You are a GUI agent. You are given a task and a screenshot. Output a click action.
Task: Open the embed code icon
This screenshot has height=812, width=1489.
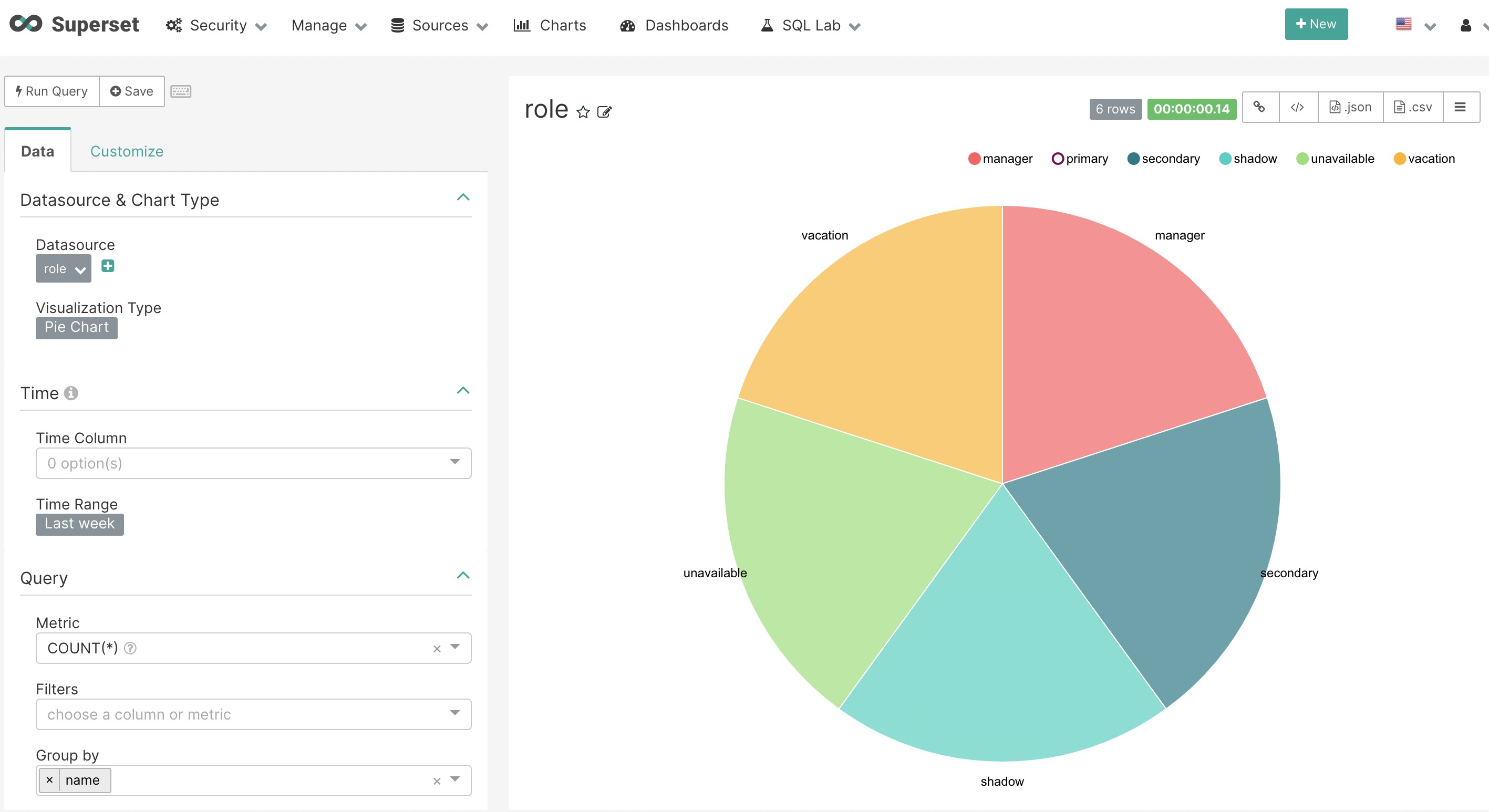coord(1298,108)
